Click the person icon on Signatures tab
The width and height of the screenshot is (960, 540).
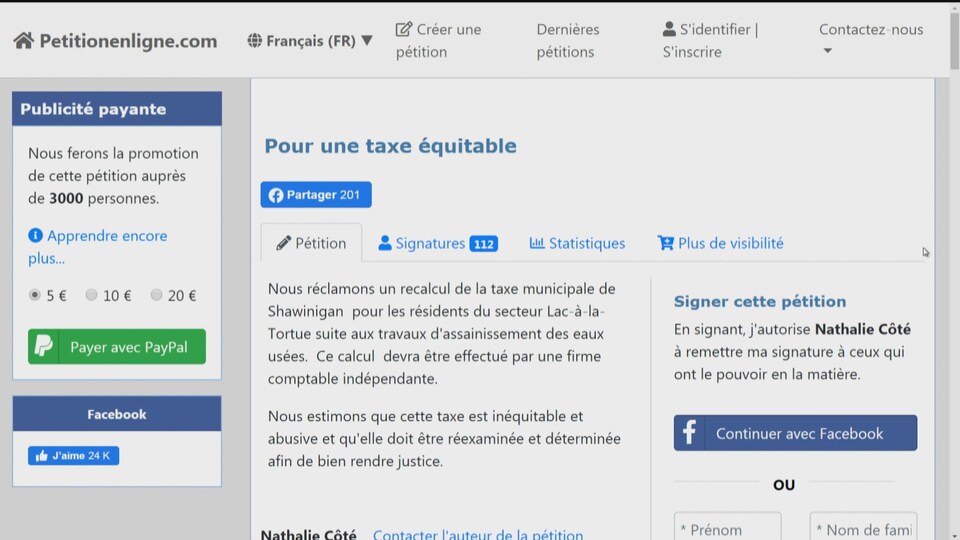click(x=384, y=242)
